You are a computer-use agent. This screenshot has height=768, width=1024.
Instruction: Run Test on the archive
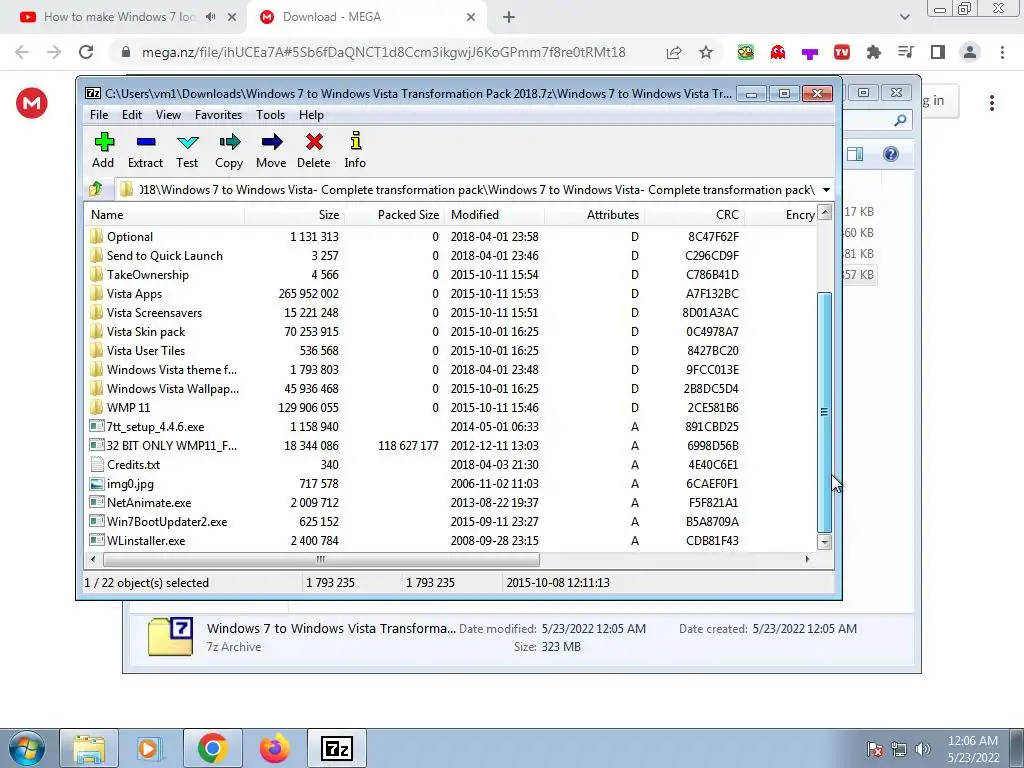pyautogui.click(x=187, y=150)
